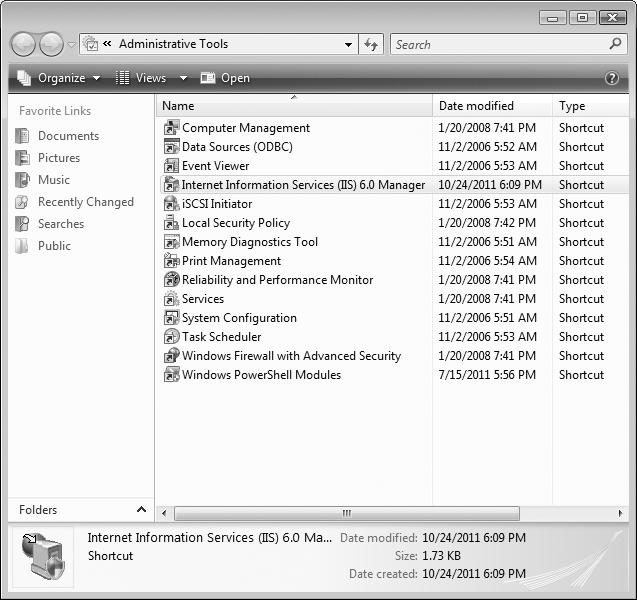Click the Data Sources (ODBC) icon

tap(171, 147)
